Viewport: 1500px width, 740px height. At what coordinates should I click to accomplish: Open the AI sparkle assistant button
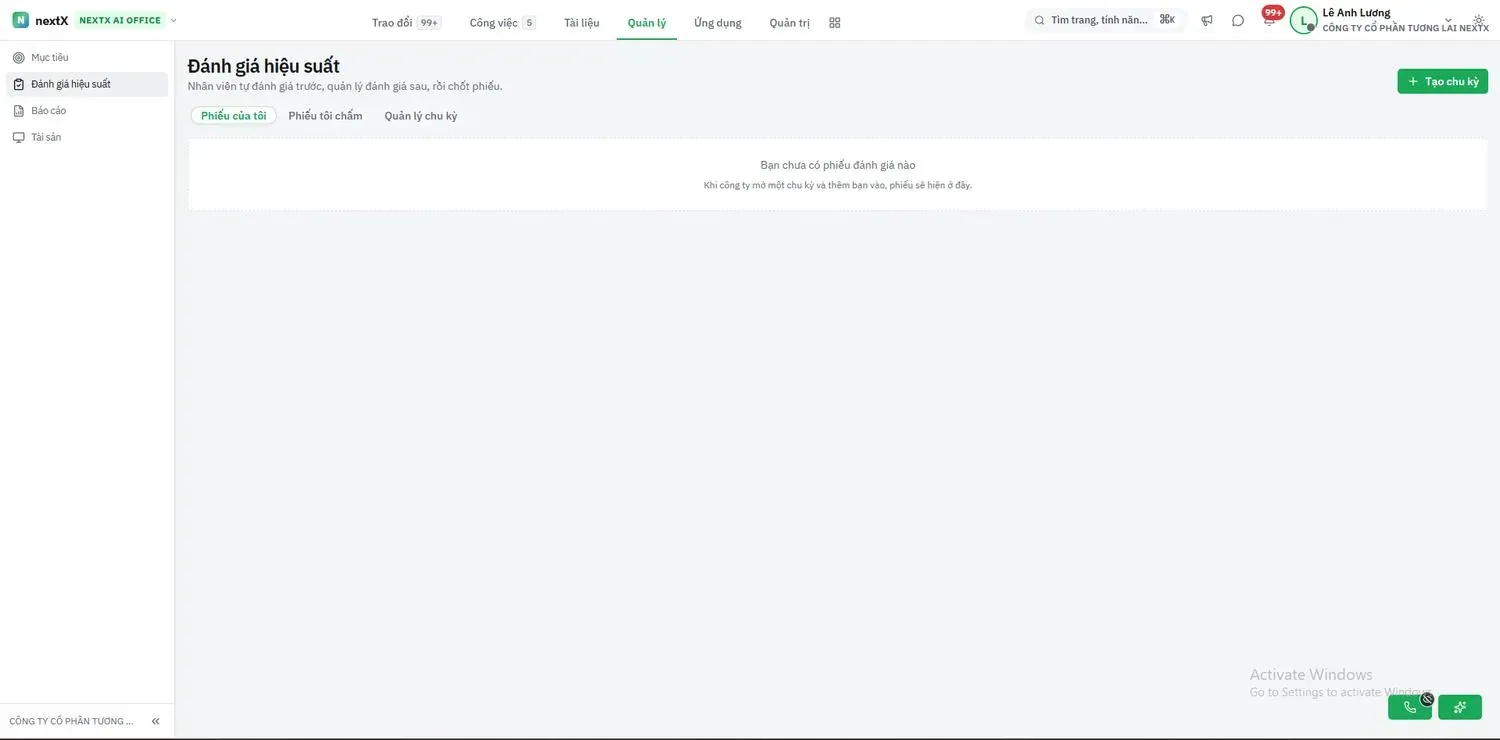pyautogui.click(x=1460, y=707)
